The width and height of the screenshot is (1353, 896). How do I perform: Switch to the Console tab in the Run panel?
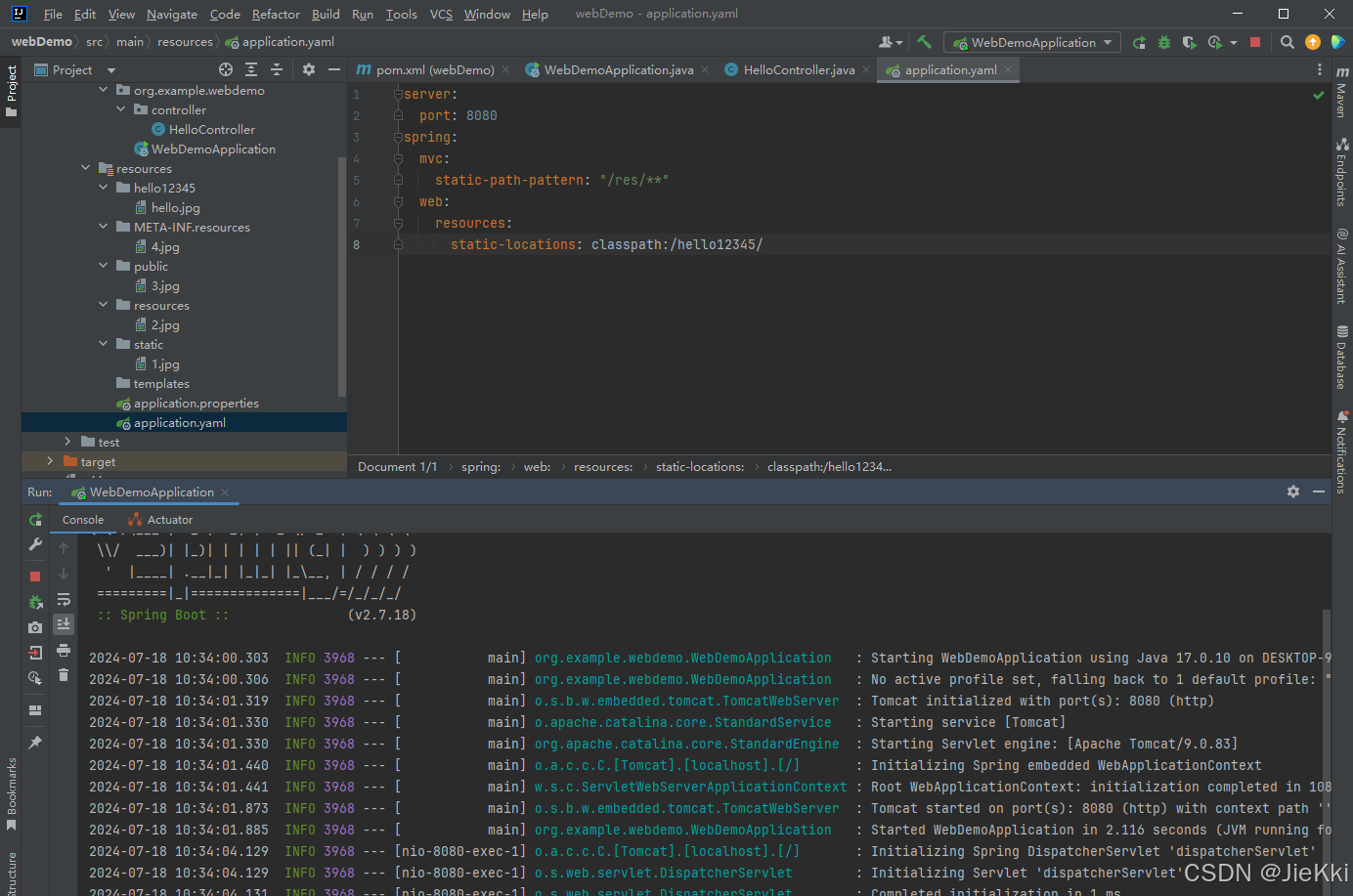click(83, 520)
